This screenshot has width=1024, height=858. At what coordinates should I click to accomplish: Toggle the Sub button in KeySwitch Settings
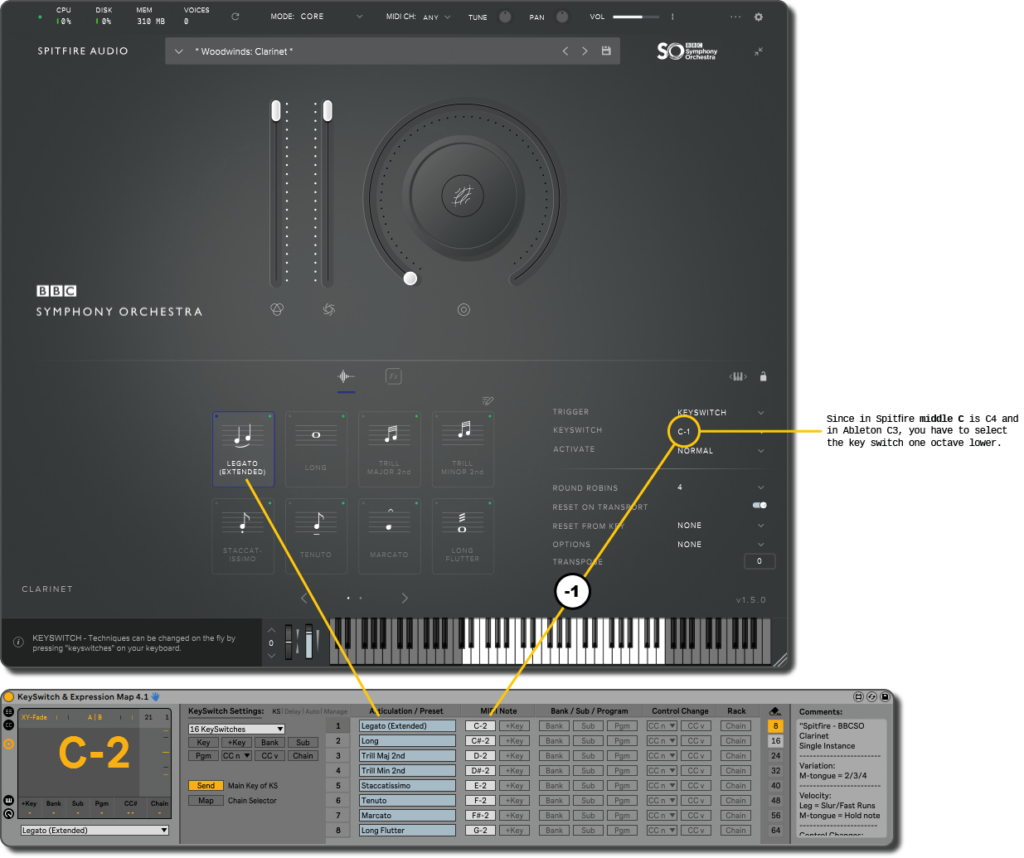tap(303, 742)
